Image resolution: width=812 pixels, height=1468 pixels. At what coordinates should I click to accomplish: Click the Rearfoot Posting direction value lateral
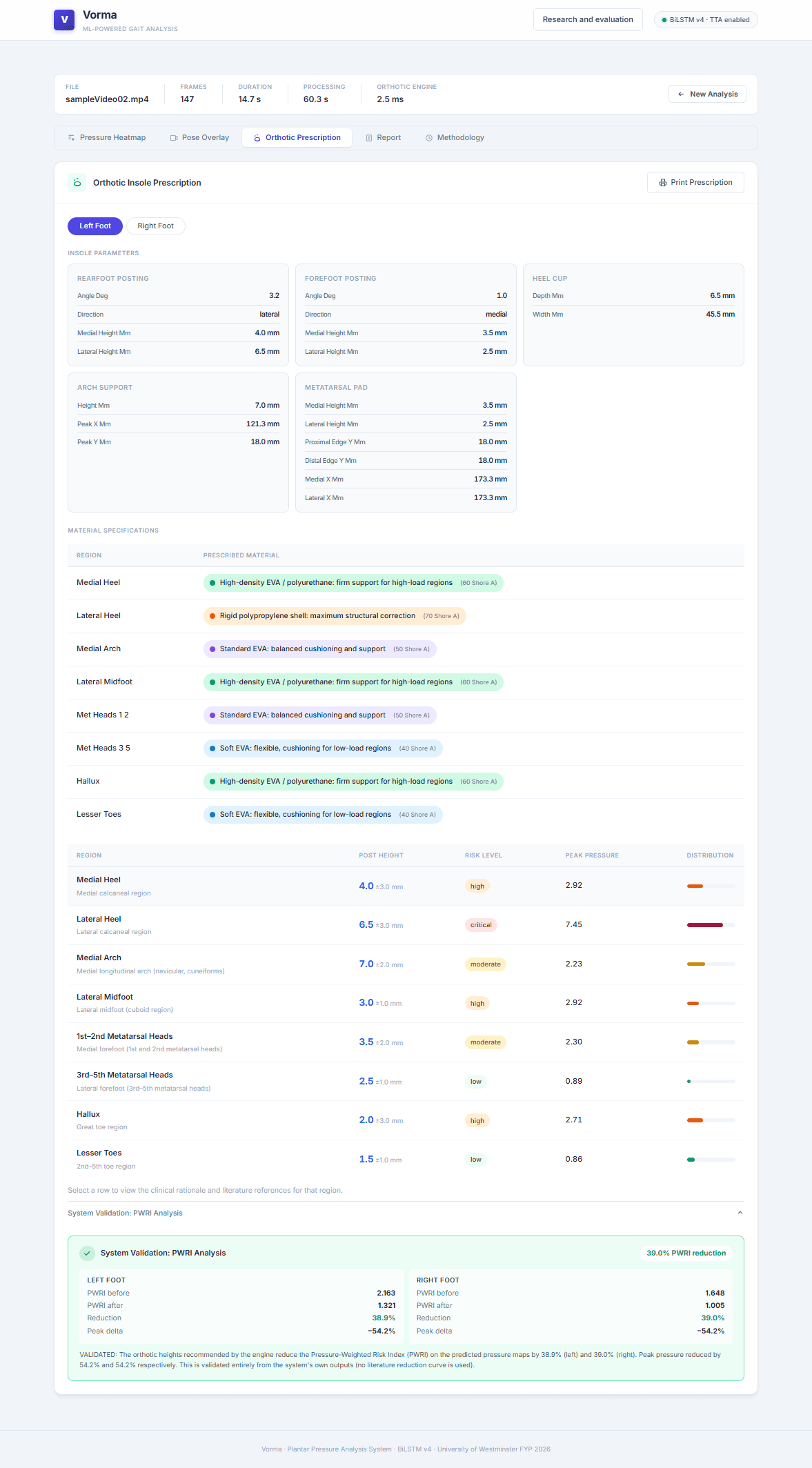tap(269, 315)
